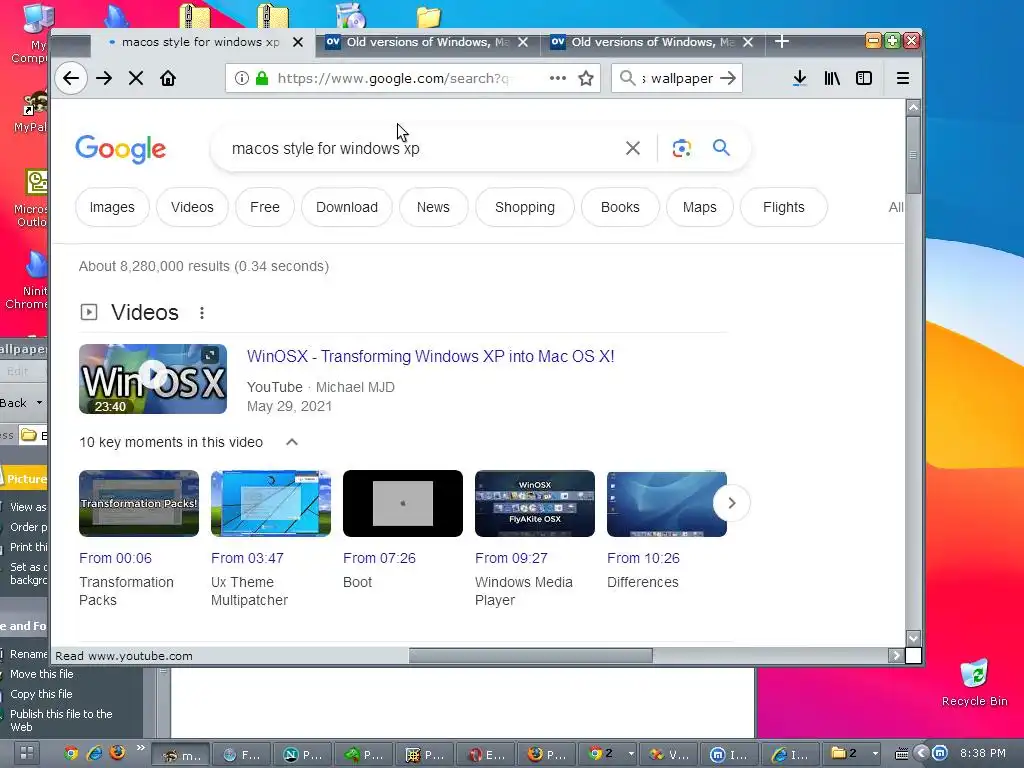The width and height of the screenshot is (1024, 768).
Task: Click the Google logo
Action: [121, 149]
